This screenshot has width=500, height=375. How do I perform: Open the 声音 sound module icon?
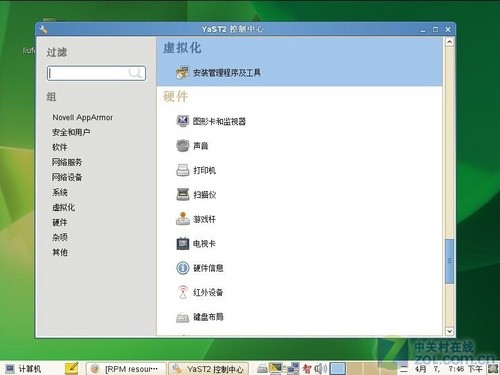[182, 145]
